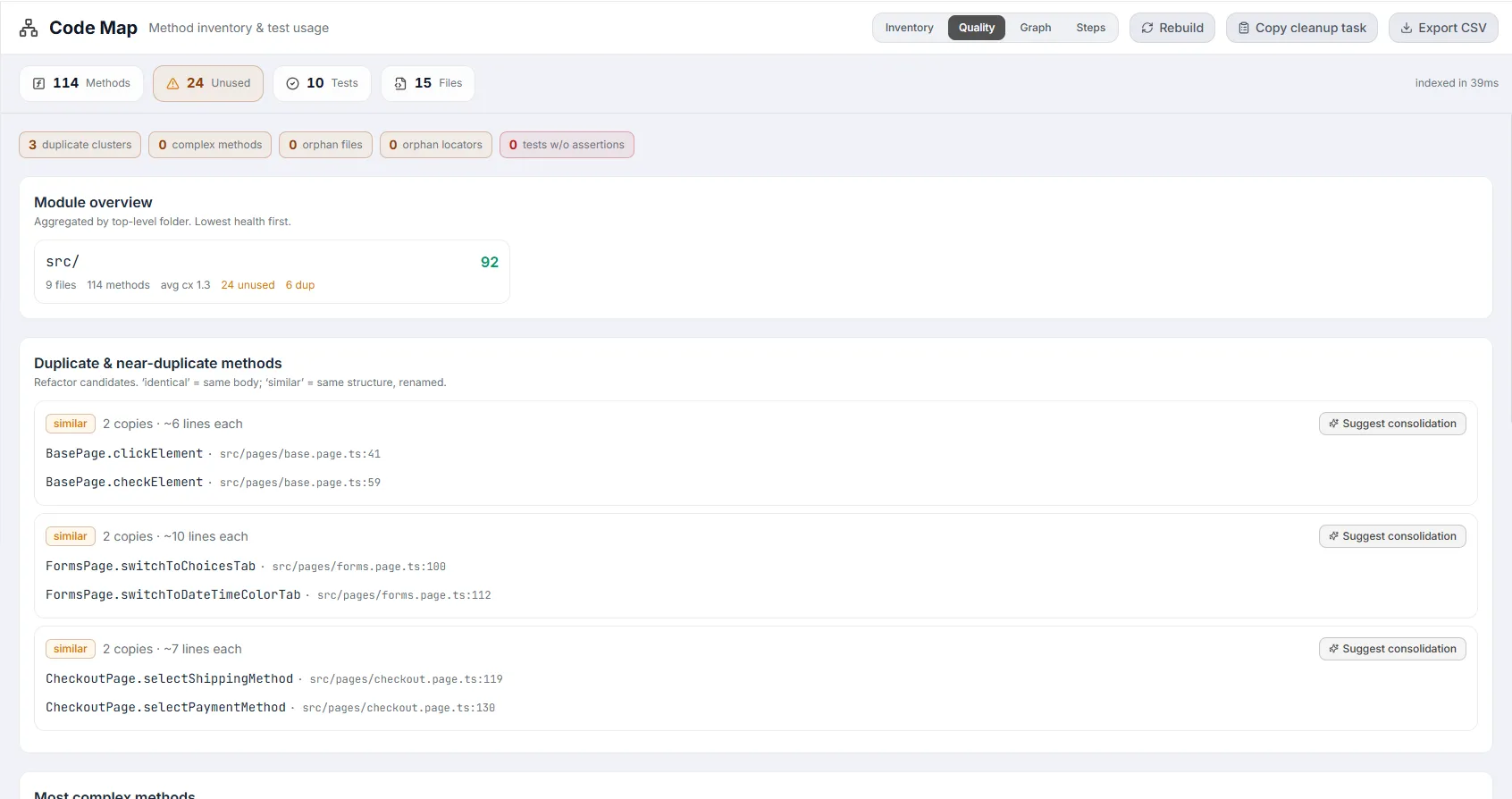1512x799 pixels.
Task: Click the Duplicate & near-duplicate methods heading
Action: pos(158,364)
